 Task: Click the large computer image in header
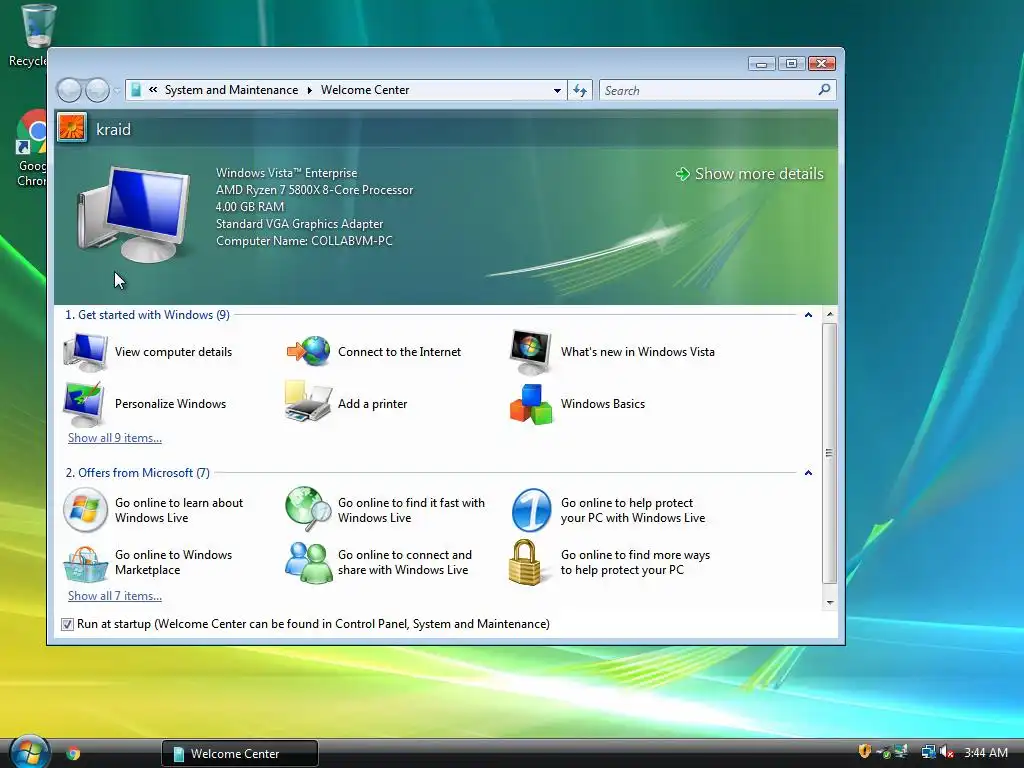134,214
